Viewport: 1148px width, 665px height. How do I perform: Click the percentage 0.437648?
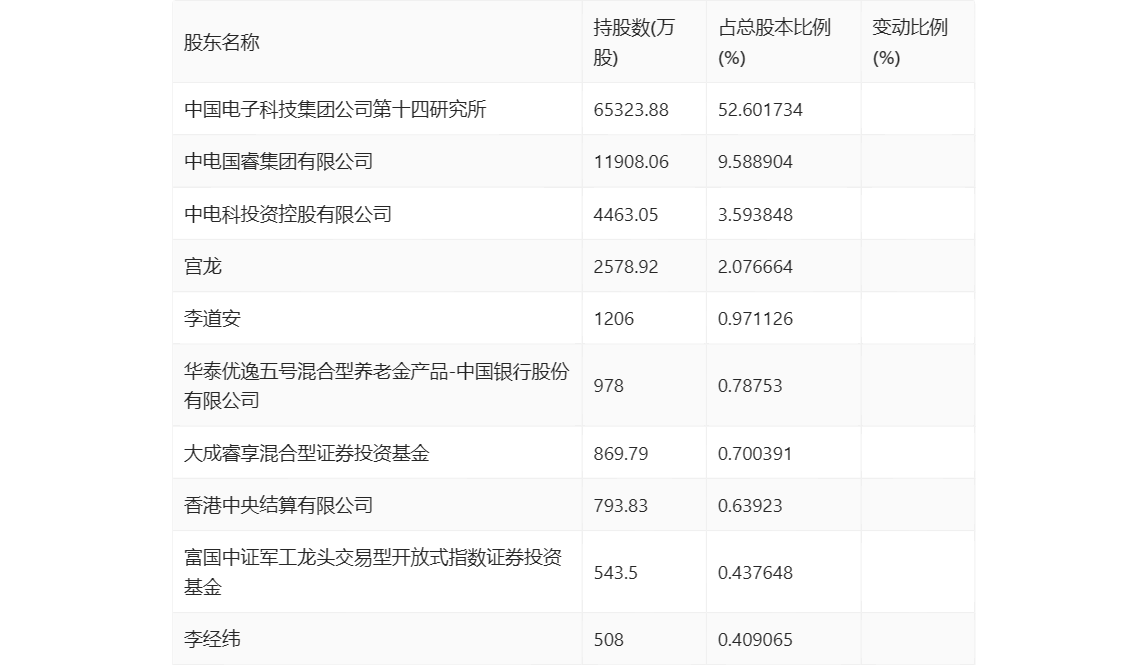(756, 573)
